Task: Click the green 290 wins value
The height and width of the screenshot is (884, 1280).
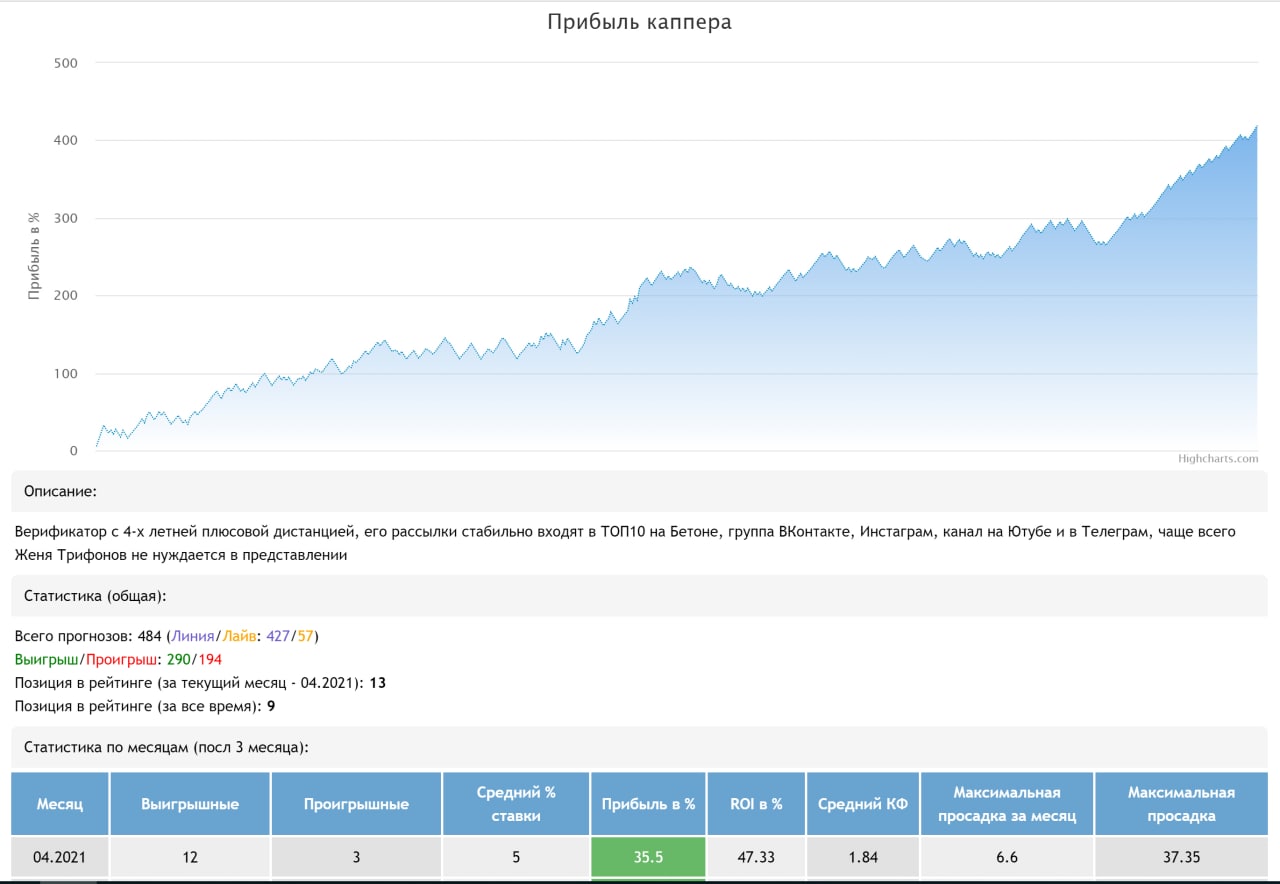Action: click(x=178, y=660)
